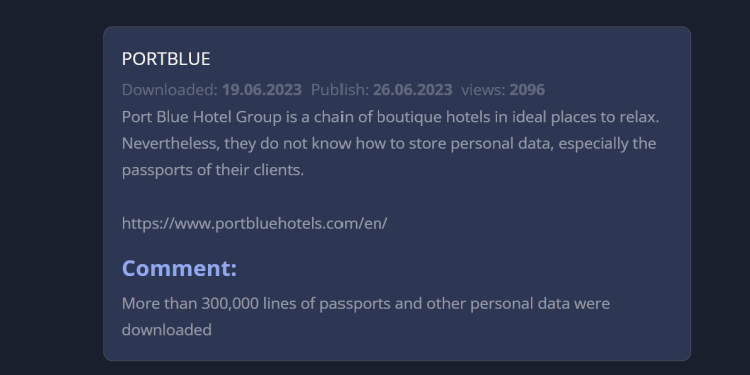
Task: Click the views label
Action: 483,89
